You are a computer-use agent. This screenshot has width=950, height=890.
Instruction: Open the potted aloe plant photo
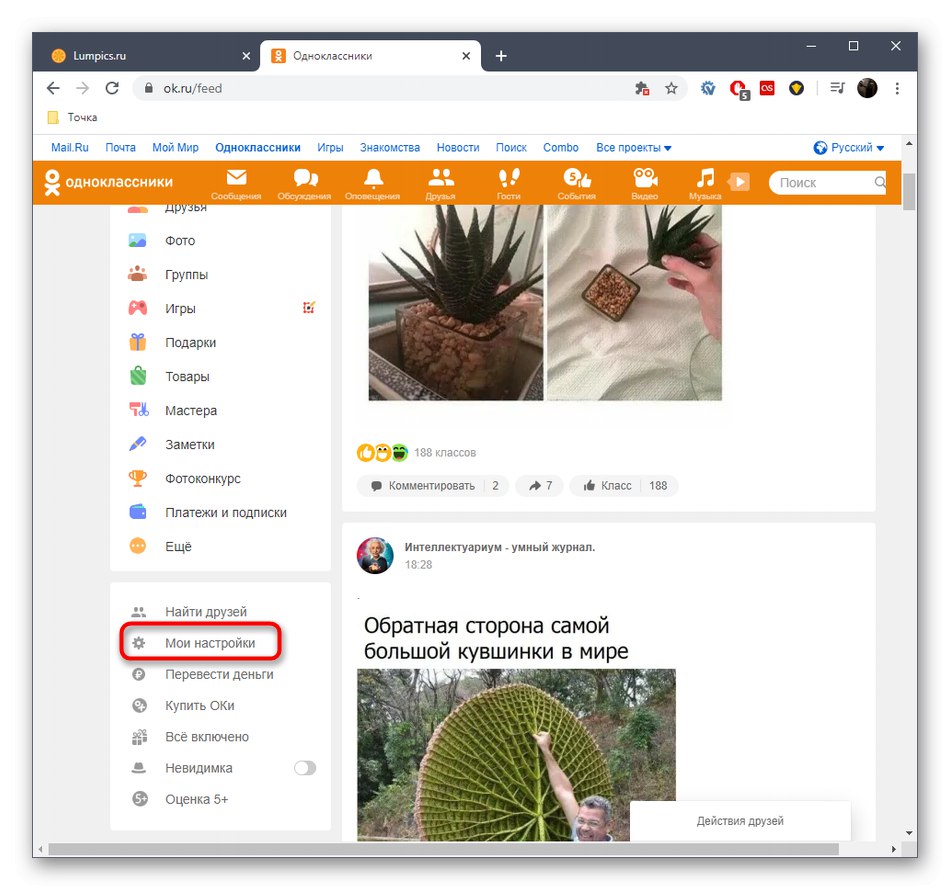coord(456,302)
